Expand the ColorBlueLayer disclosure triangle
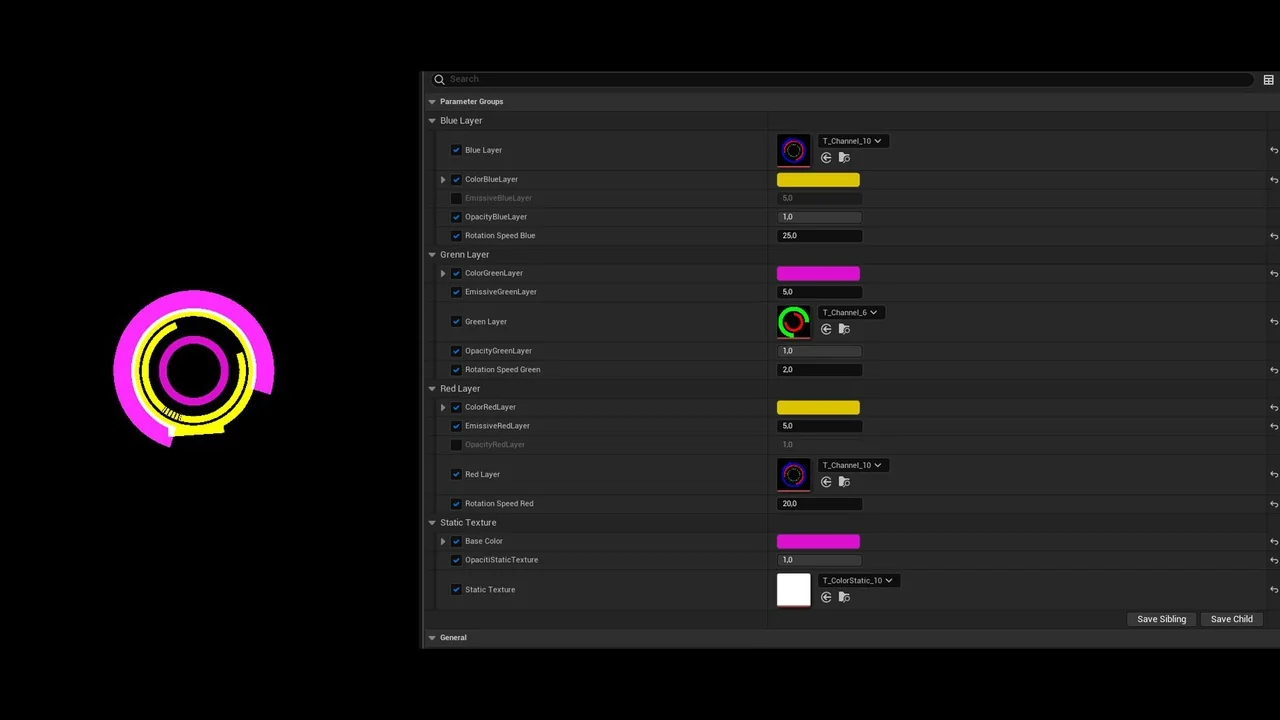Screen dimensions: 1280x720 (443, 179)
